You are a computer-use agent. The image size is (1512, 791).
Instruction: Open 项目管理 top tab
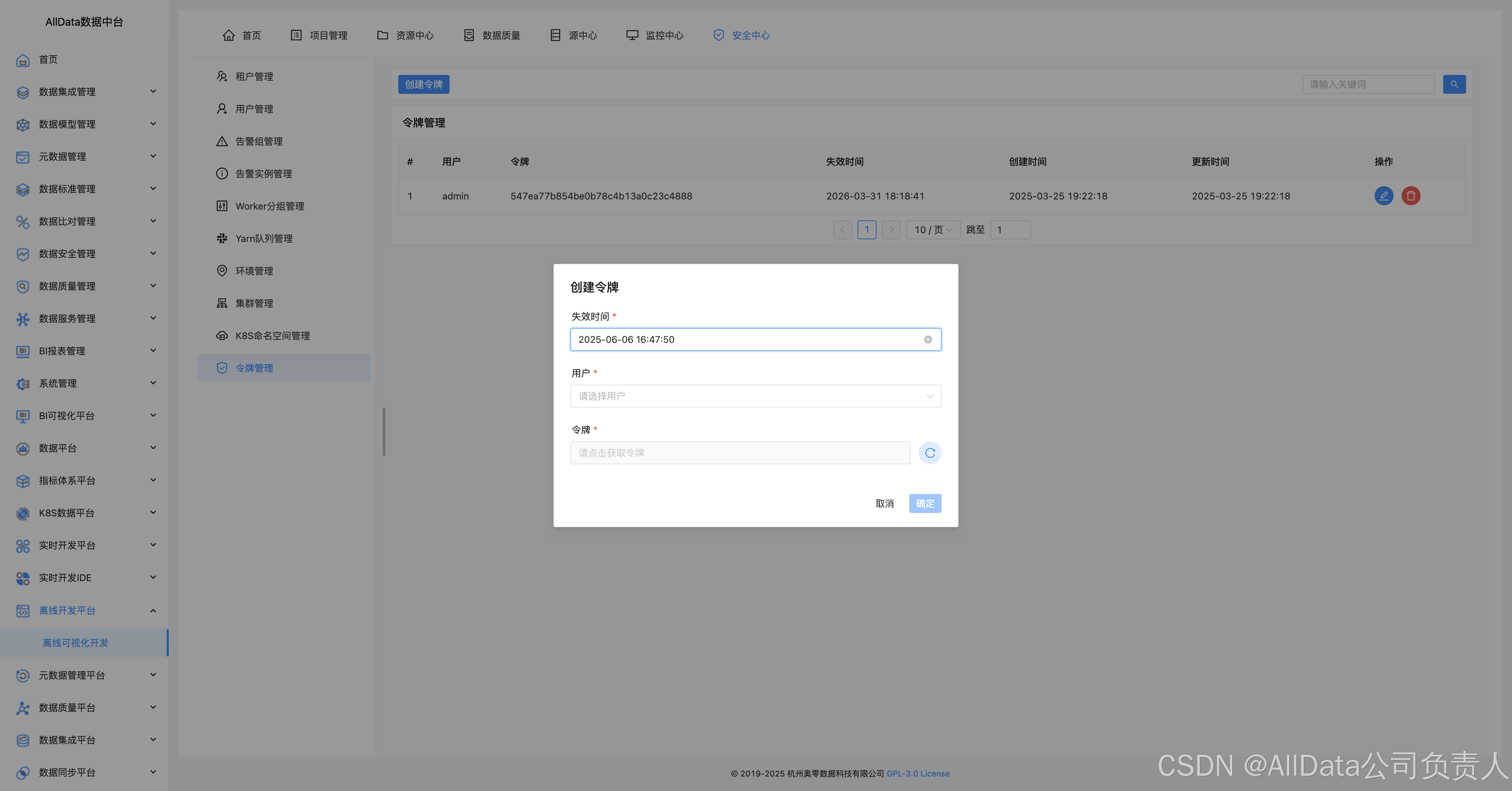(x=319, y=35)
